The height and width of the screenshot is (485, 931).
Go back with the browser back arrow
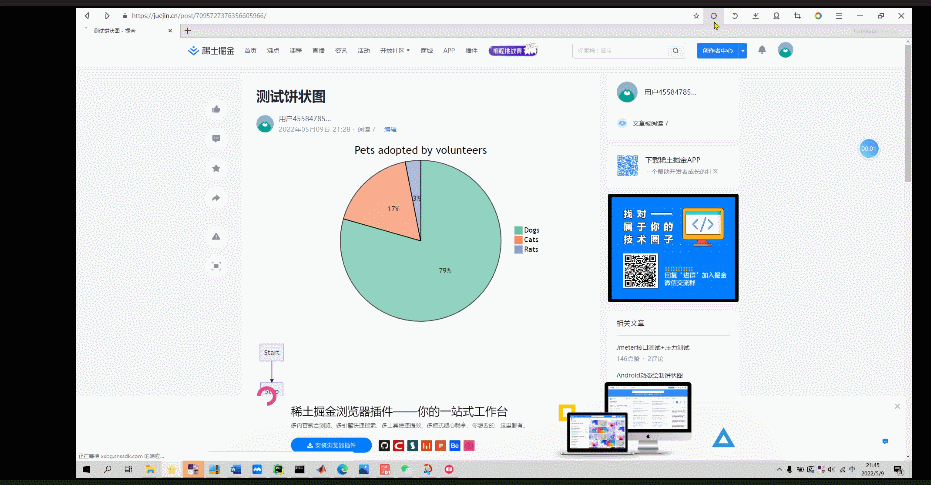(87, 15)
